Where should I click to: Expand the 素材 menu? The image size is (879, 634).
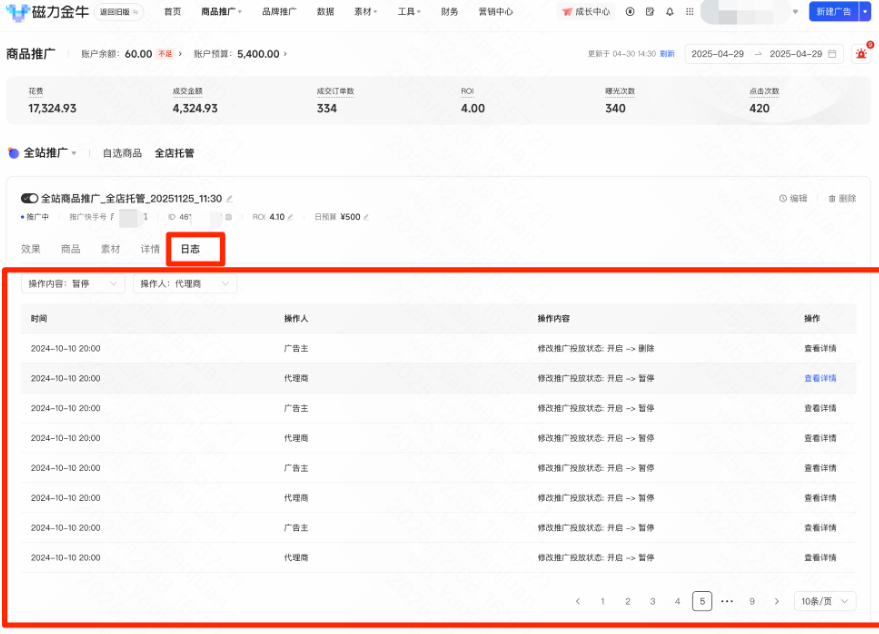(x=366, y=12)
